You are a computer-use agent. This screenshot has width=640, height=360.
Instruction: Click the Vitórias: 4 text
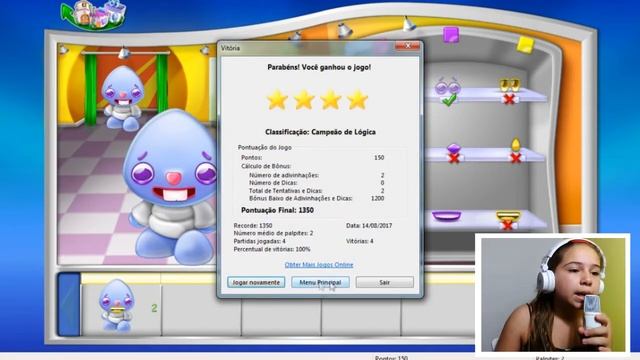(x=360, y=241)
